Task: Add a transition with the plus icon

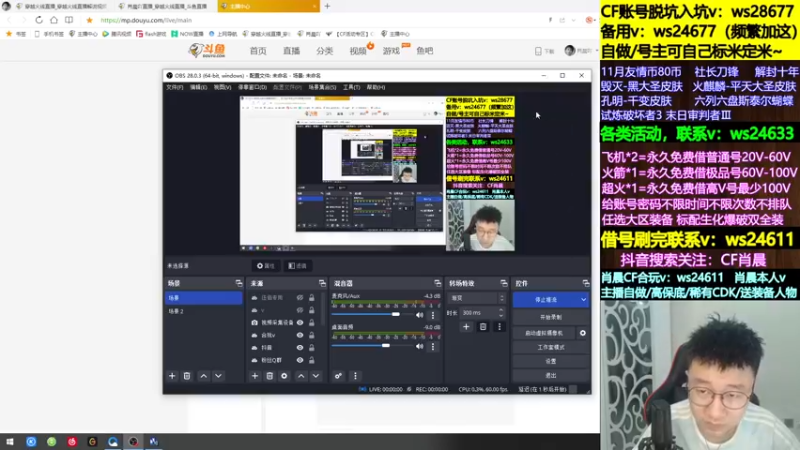Action: pyautogui.click(x=466, y=327)
